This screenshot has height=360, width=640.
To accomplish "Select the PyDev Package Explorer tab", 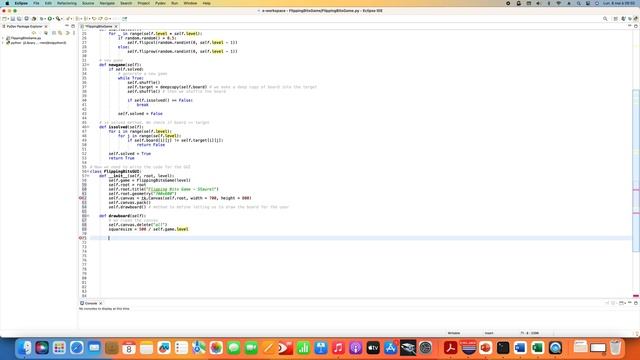I will click(24, 27).
